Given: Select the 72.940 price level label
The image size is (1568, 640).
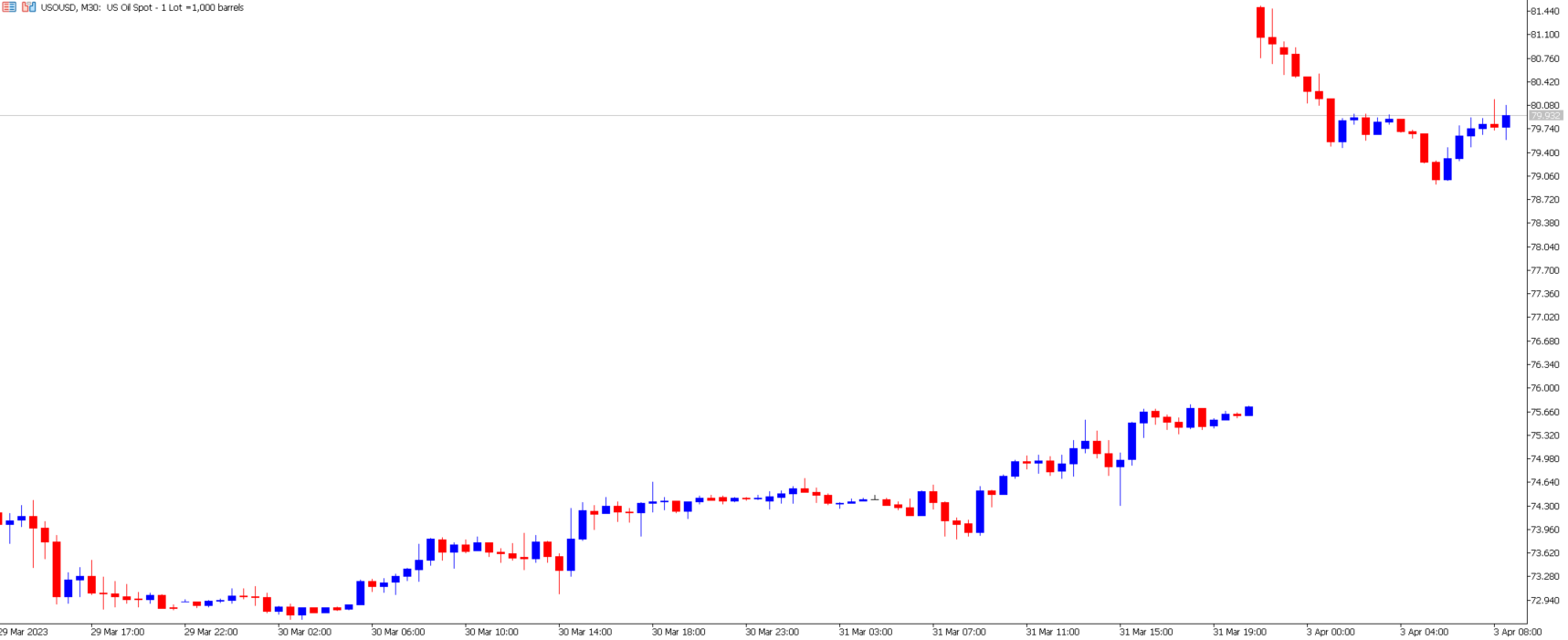Looking at the screenshot, I should [1544, 601].
